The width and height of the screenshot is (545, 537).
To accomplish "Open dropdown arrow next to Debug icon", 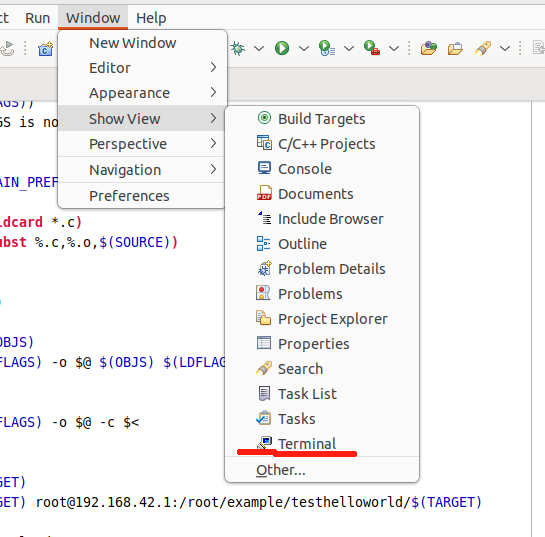I will coord(259,48).
